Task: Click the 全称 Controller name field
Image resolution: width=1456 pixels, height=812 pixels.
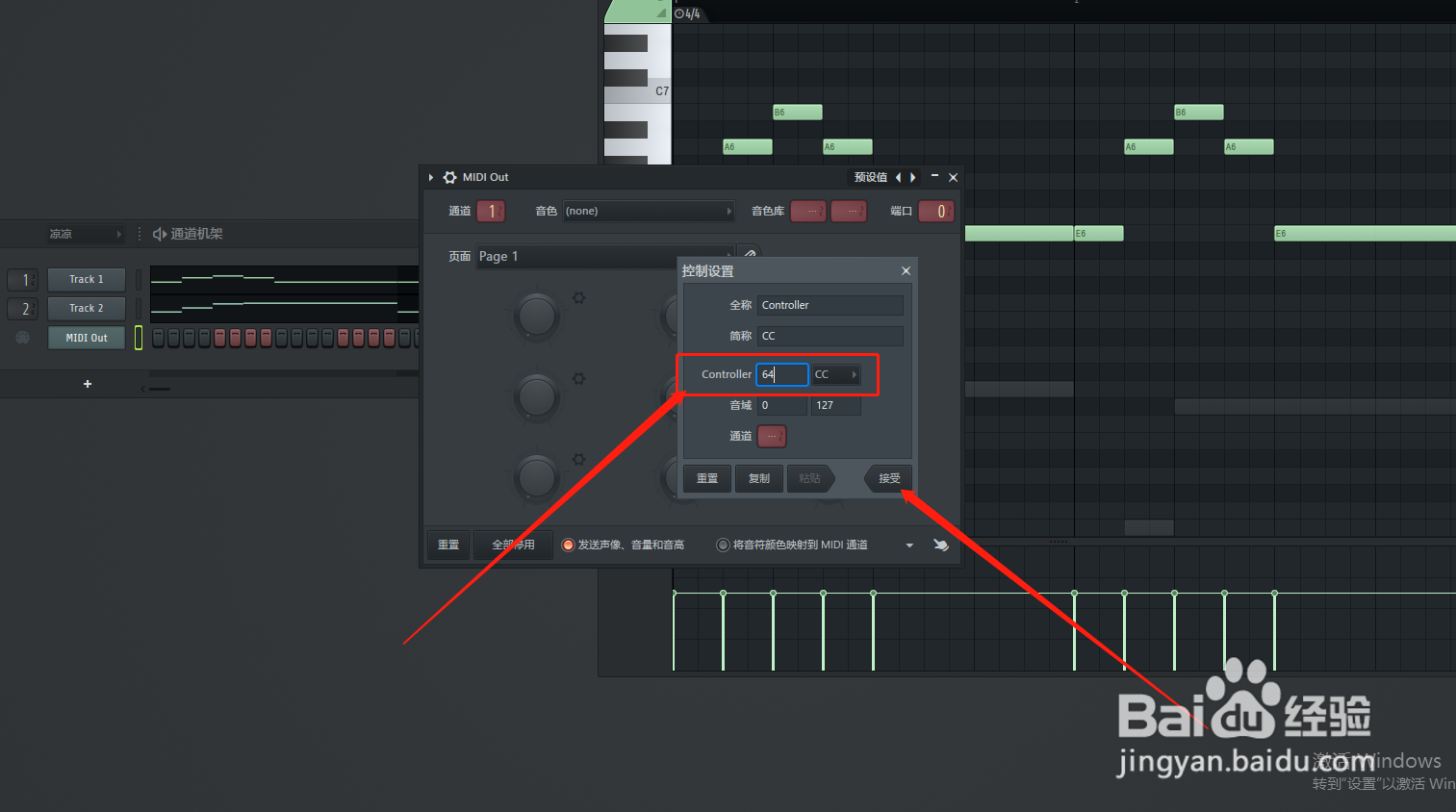Action: tap(830, 305)
